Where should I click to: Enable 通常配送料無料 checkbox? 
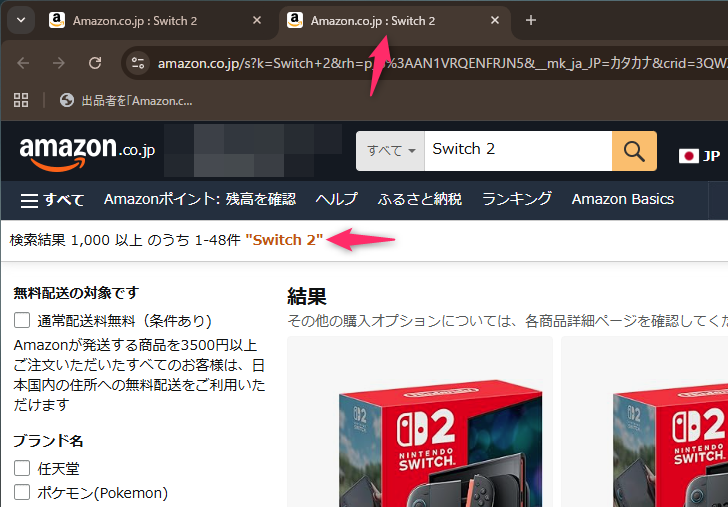pos(22,321)
